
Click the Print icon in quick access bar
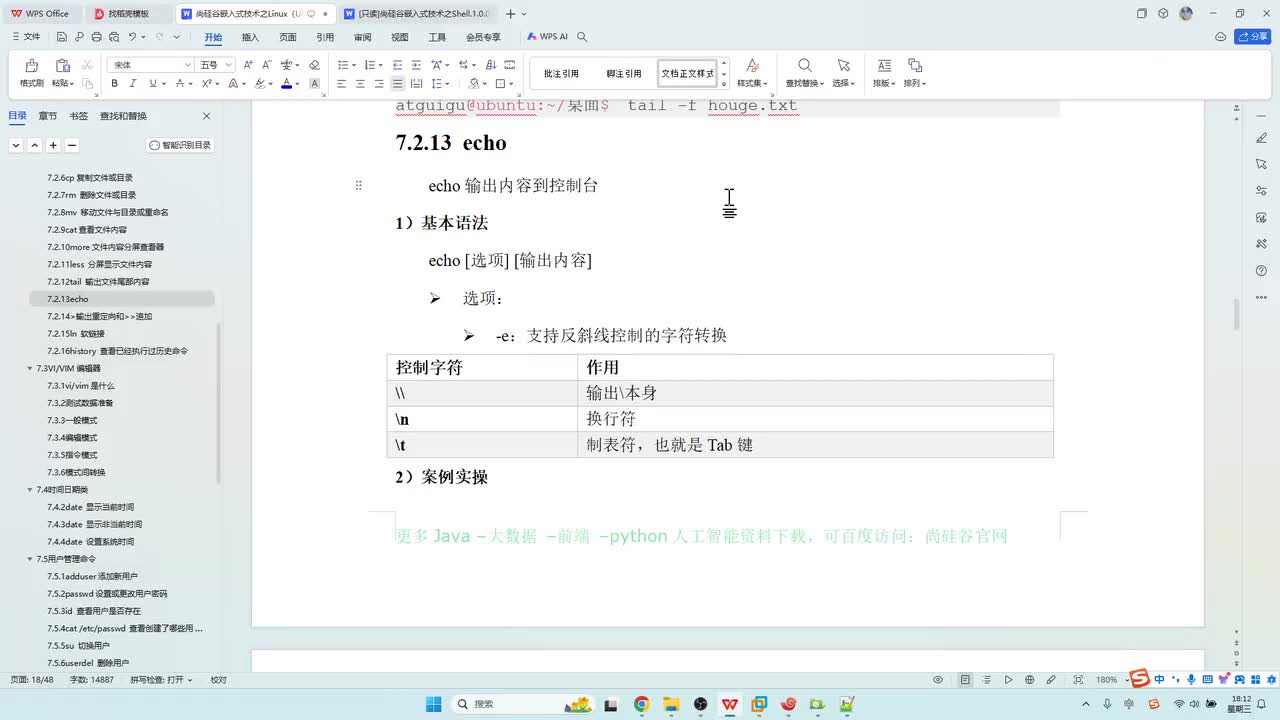(96, 37)
